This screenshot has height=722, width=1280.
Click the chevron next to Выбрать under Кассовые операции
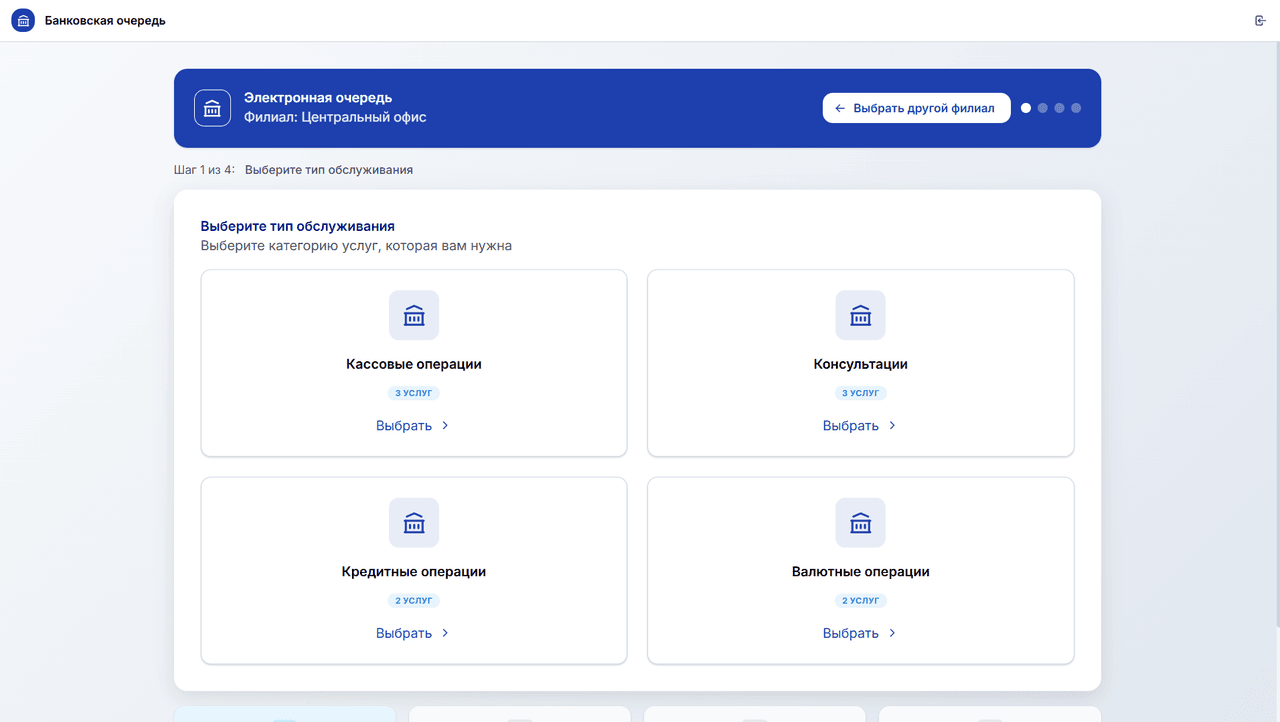click(x=445, y=425)
